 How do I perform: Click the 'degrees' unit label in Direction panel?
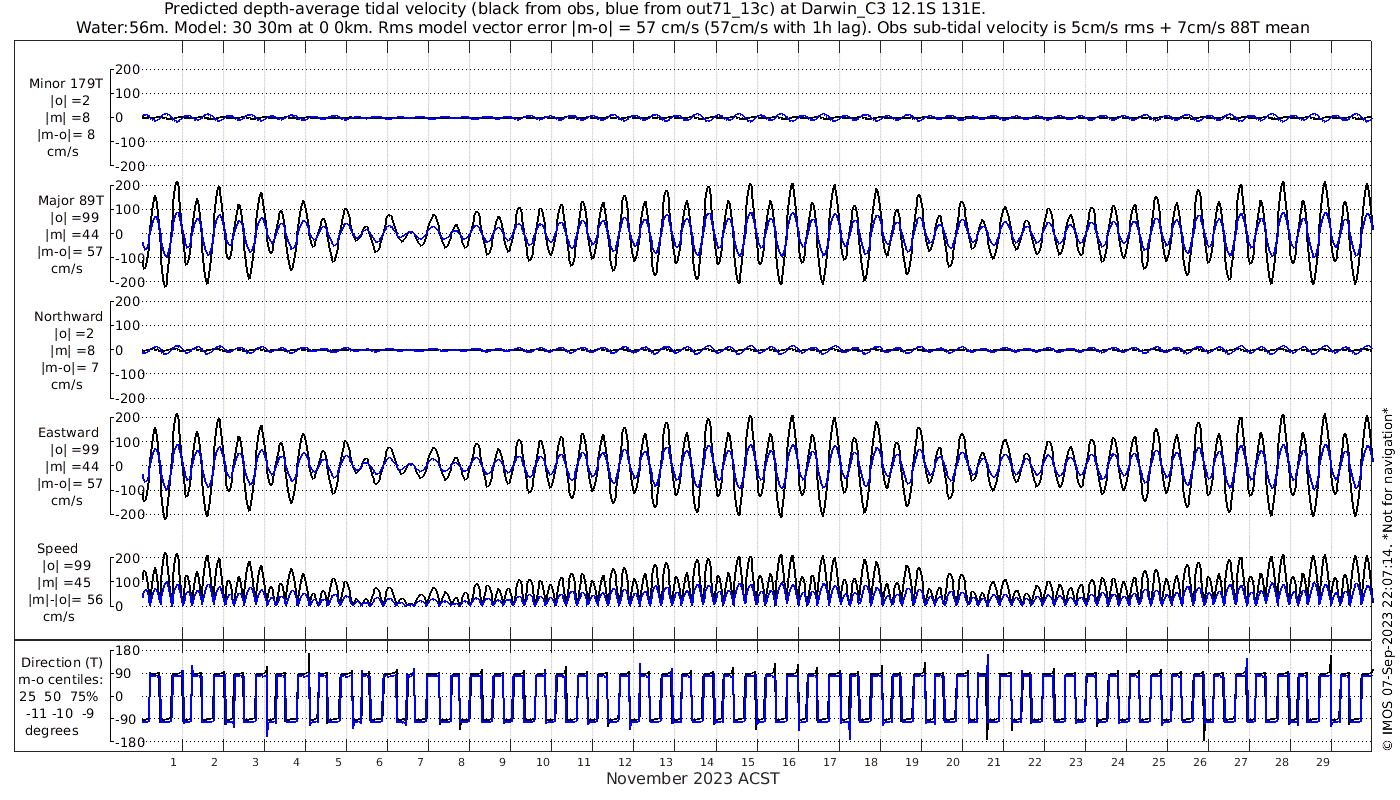(x=52, y=730)
